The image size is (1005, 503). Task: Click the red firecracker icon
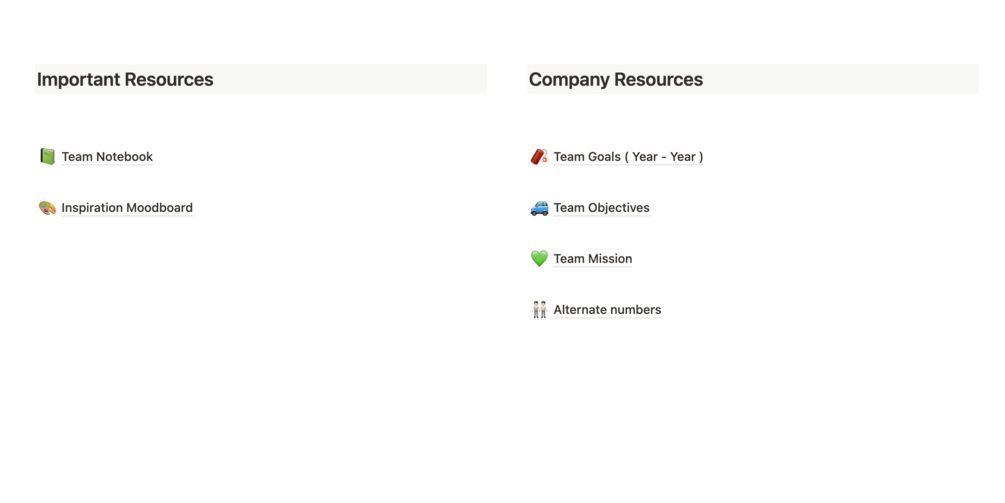click(x=539, y=156)
